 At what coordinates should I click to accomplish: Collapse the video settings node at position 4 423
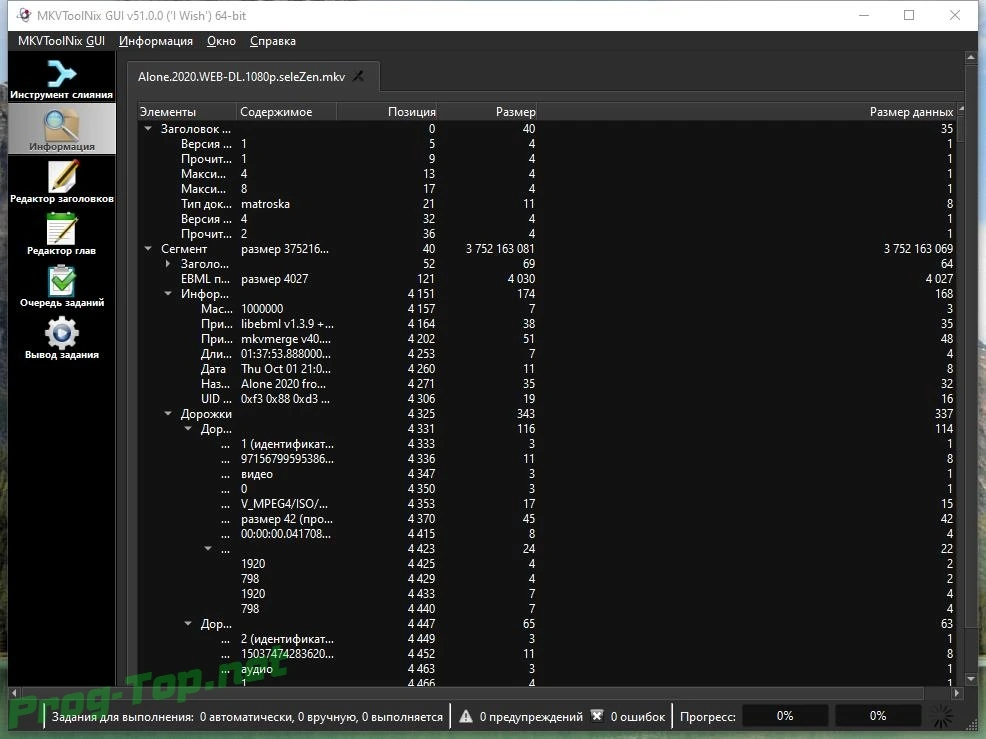(208, 548)
